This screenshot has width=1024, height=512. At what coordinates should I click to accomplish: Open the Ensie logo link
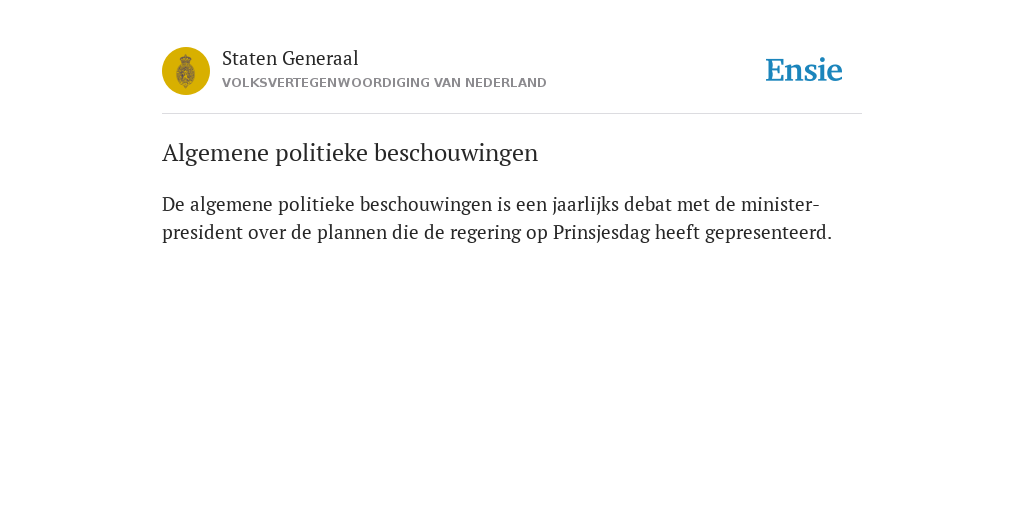tap(804, 70)
